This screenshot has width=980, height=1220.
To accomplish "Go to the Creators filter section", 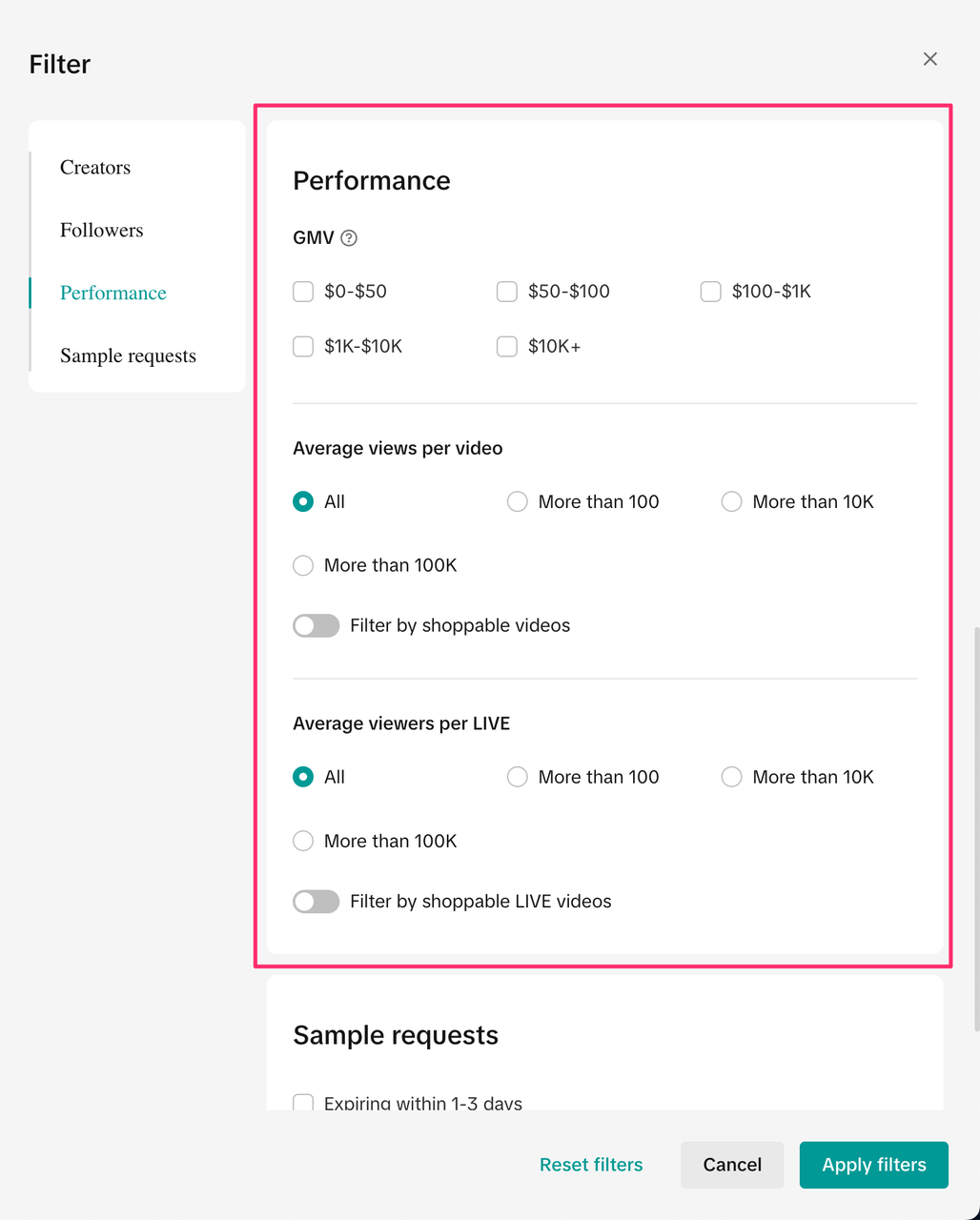I will tap(95, 168).
